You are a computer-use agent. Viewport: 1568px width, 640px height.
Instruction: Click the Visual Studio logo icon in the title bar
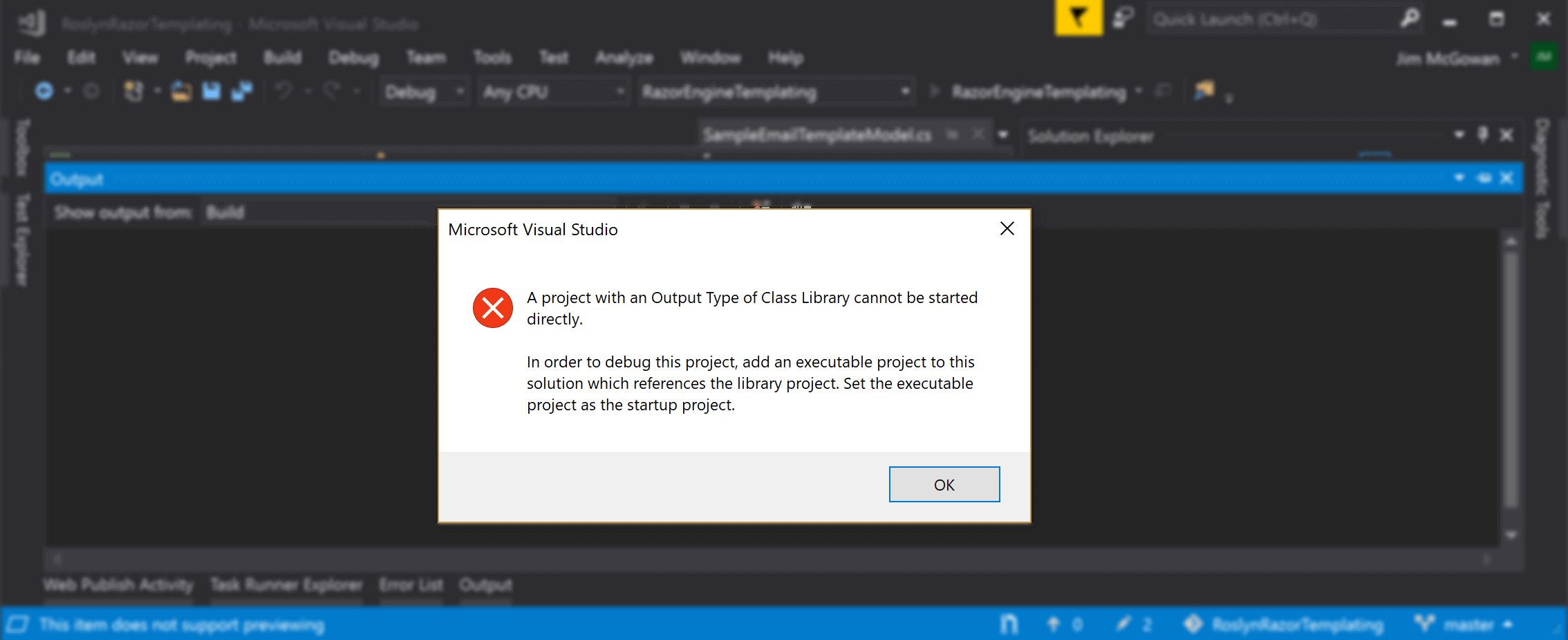32,23
